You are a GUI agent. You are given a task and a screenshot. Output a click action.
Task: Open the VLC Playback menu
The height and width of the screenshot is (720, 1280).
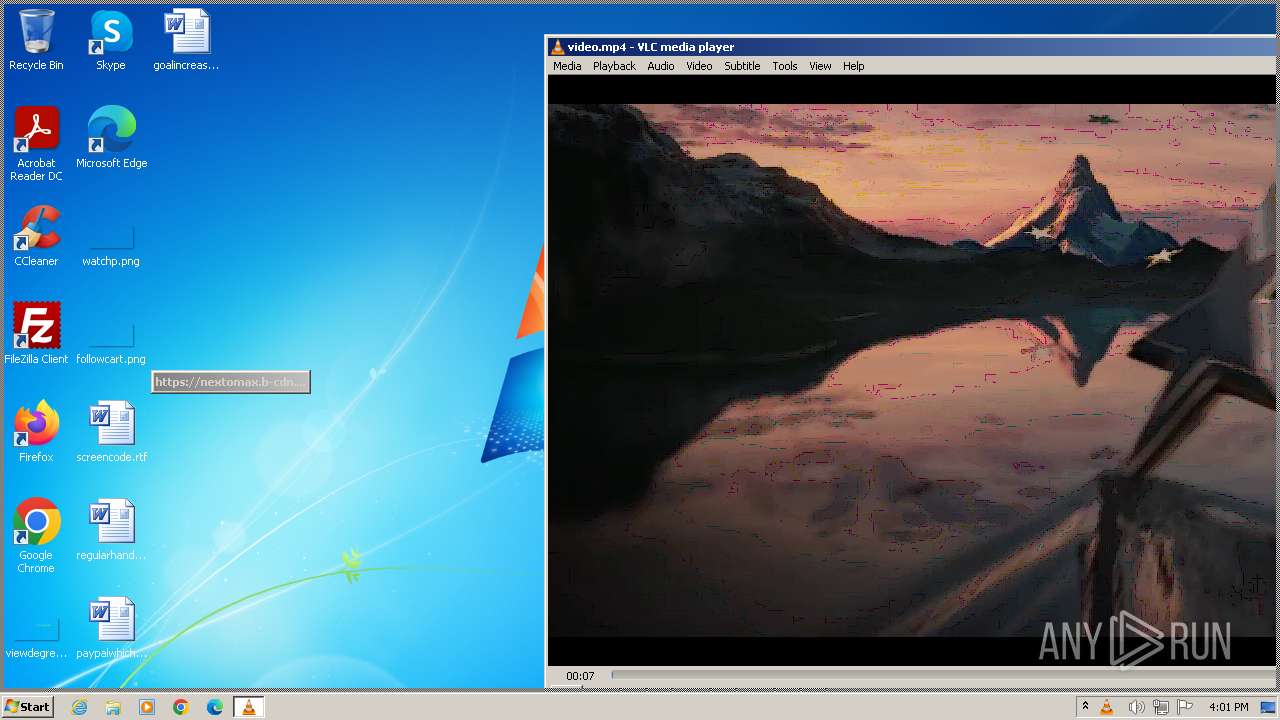tap(614, 66)
